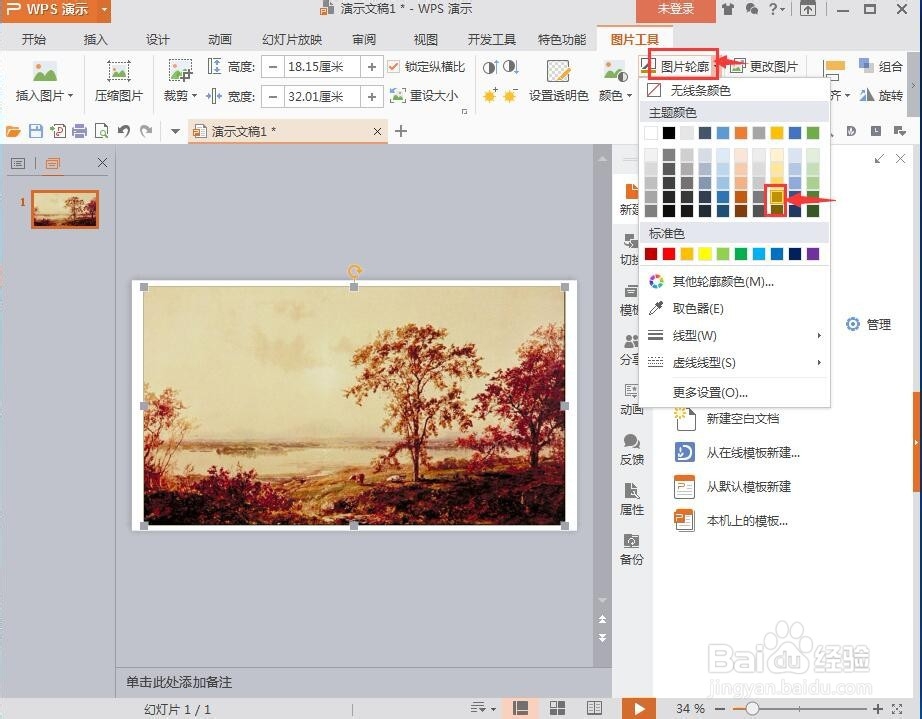Click the Save icon in quick toolbar
Screen dimensions: 922x719
pyautogui.click(x=36, y=131)
